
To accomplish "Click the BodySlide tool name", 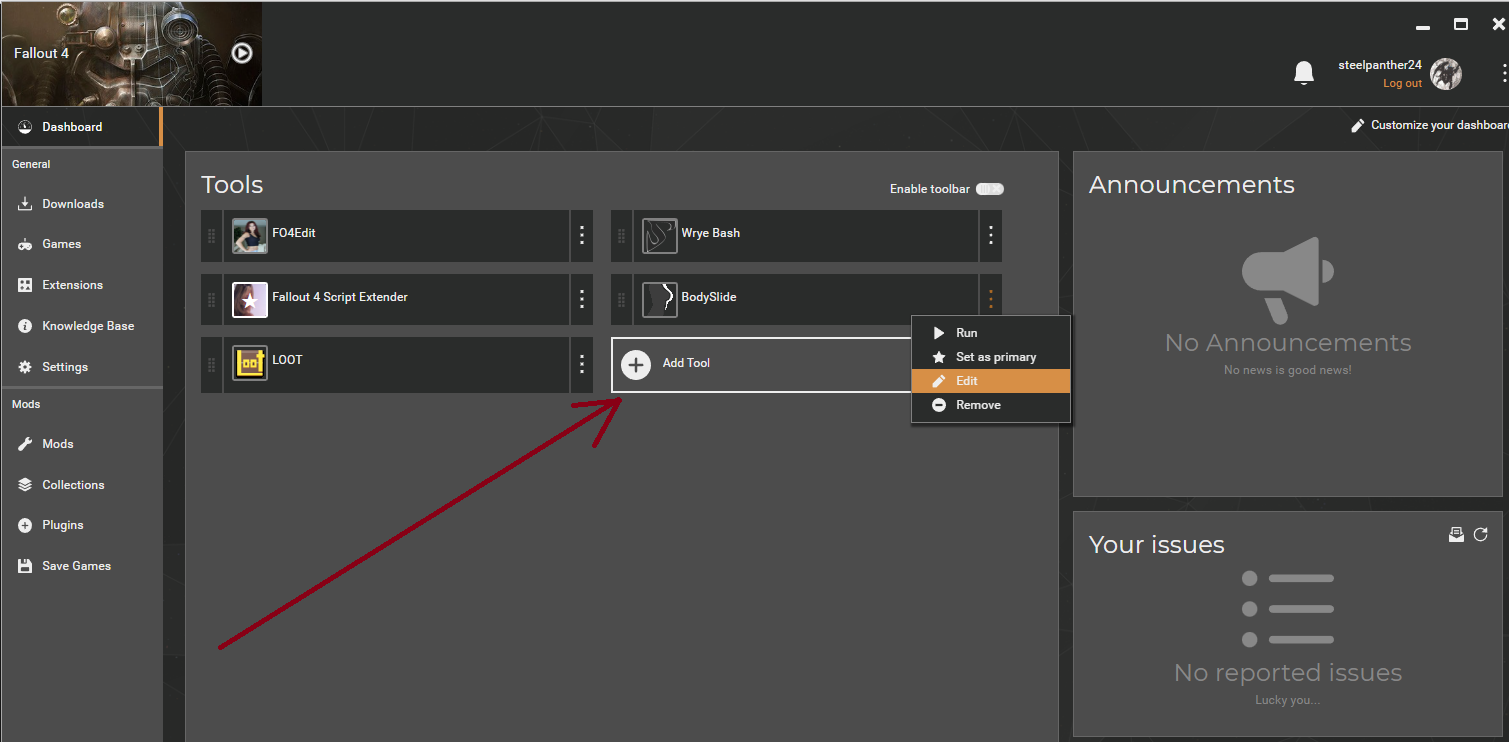I will (709, 297).
